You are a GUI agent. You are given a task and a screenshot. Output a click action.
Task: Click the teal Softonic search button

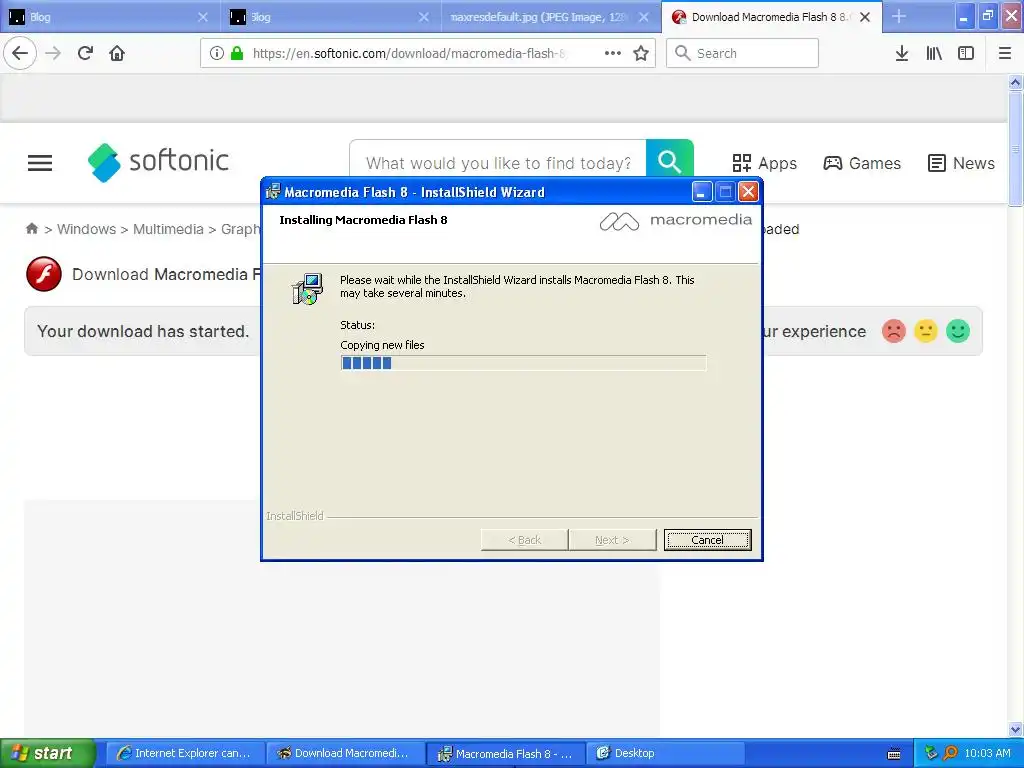tap(669, 161)
